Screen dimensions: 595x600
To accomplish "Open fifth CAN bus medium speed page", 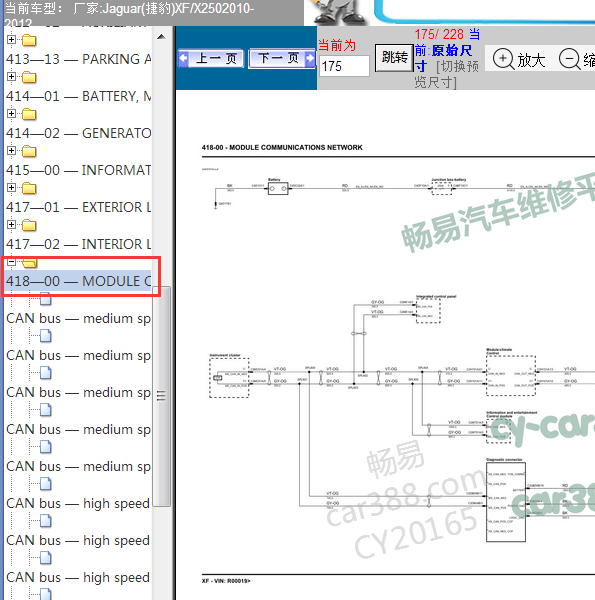I will tap(78, 466).
